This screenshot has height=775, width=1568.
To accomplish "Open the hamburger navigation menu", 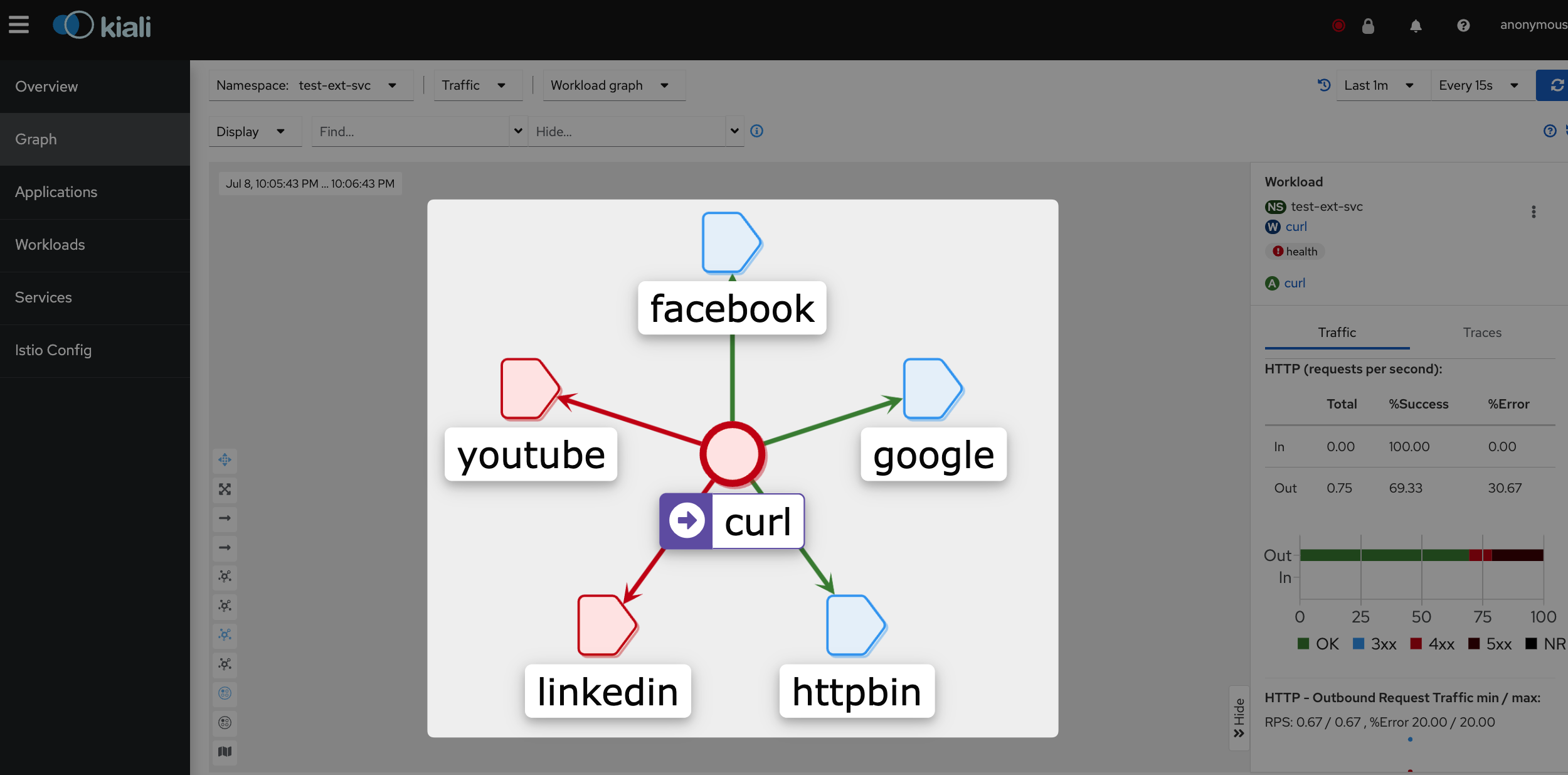I will [19, 25].
